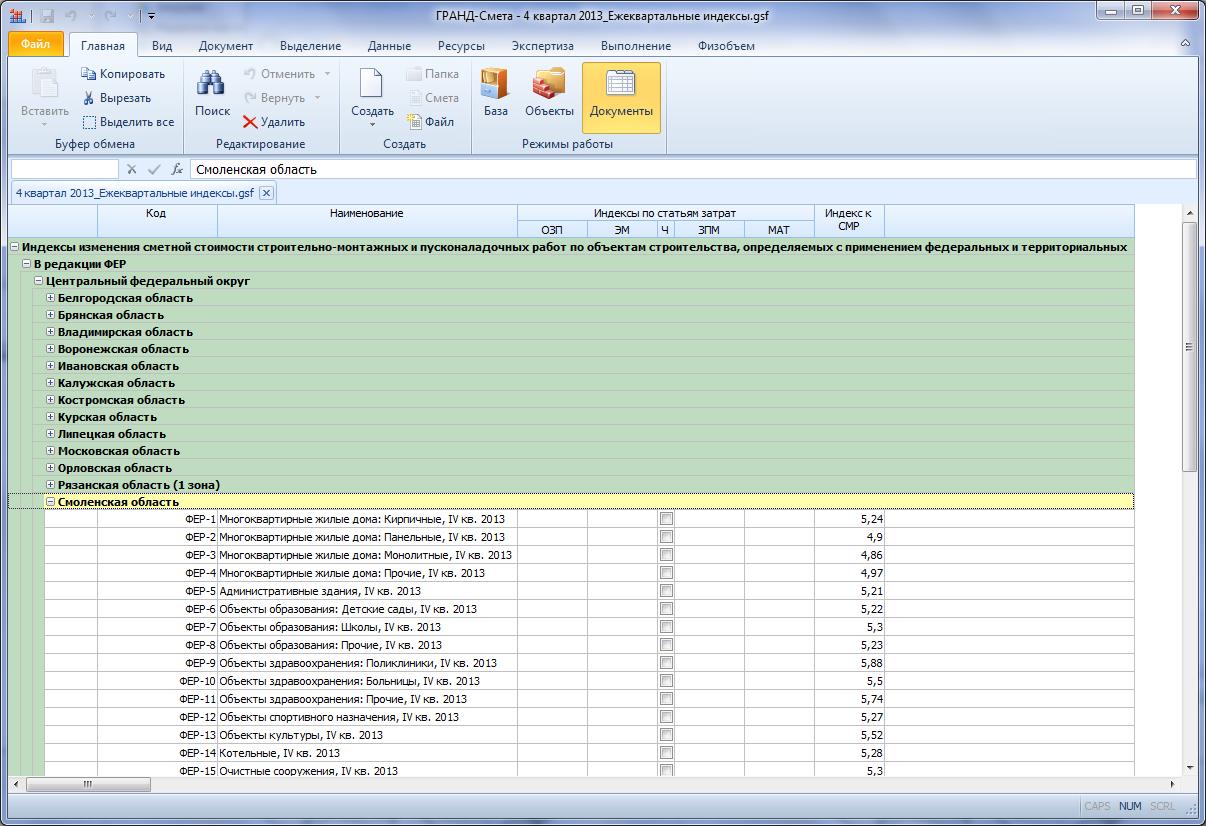Collapse the Смоленская область node
This screenshot has height=826, width=1206.
point(51,502)
